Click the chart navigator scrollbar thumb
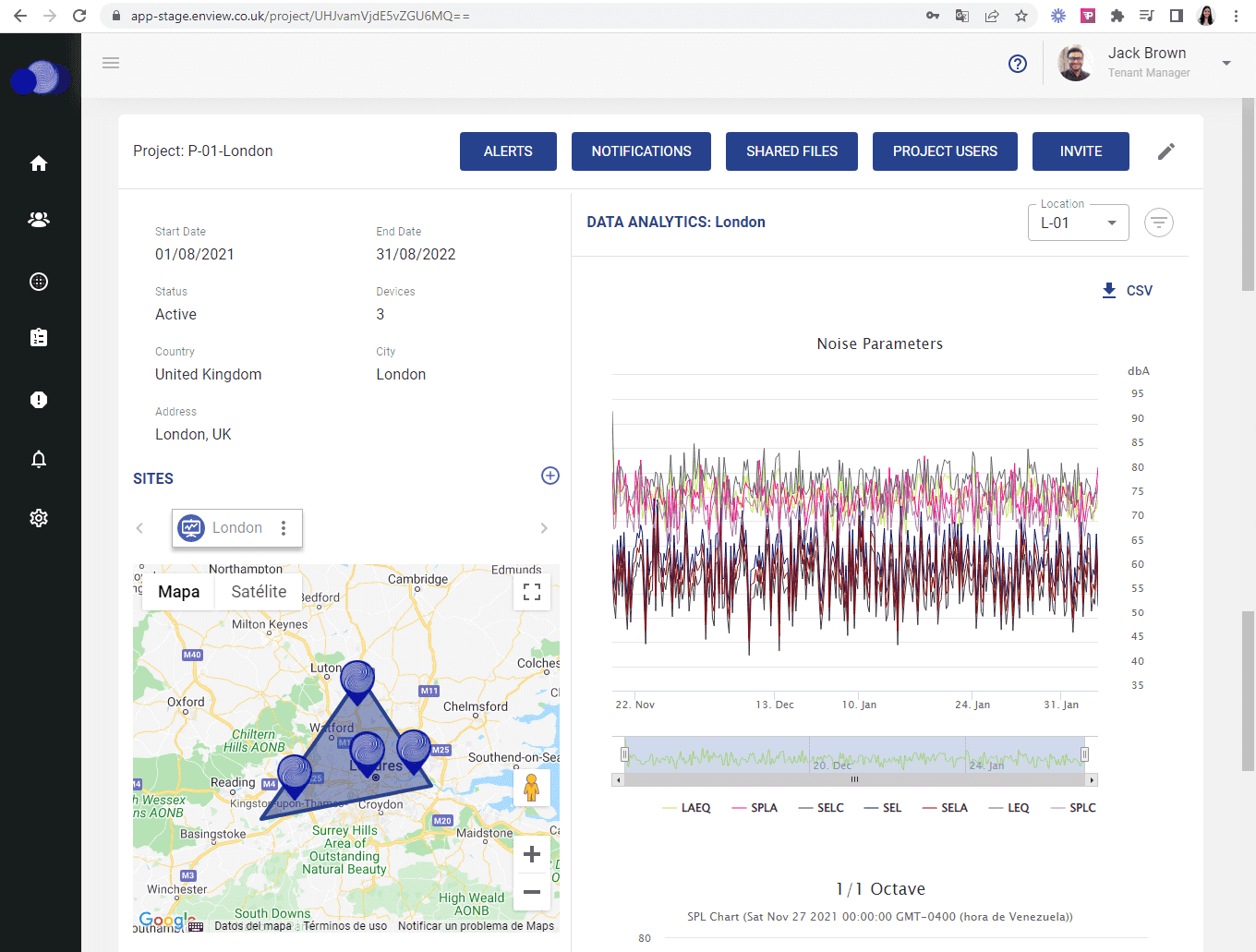The image size is (1256, 952). point(854,780)
